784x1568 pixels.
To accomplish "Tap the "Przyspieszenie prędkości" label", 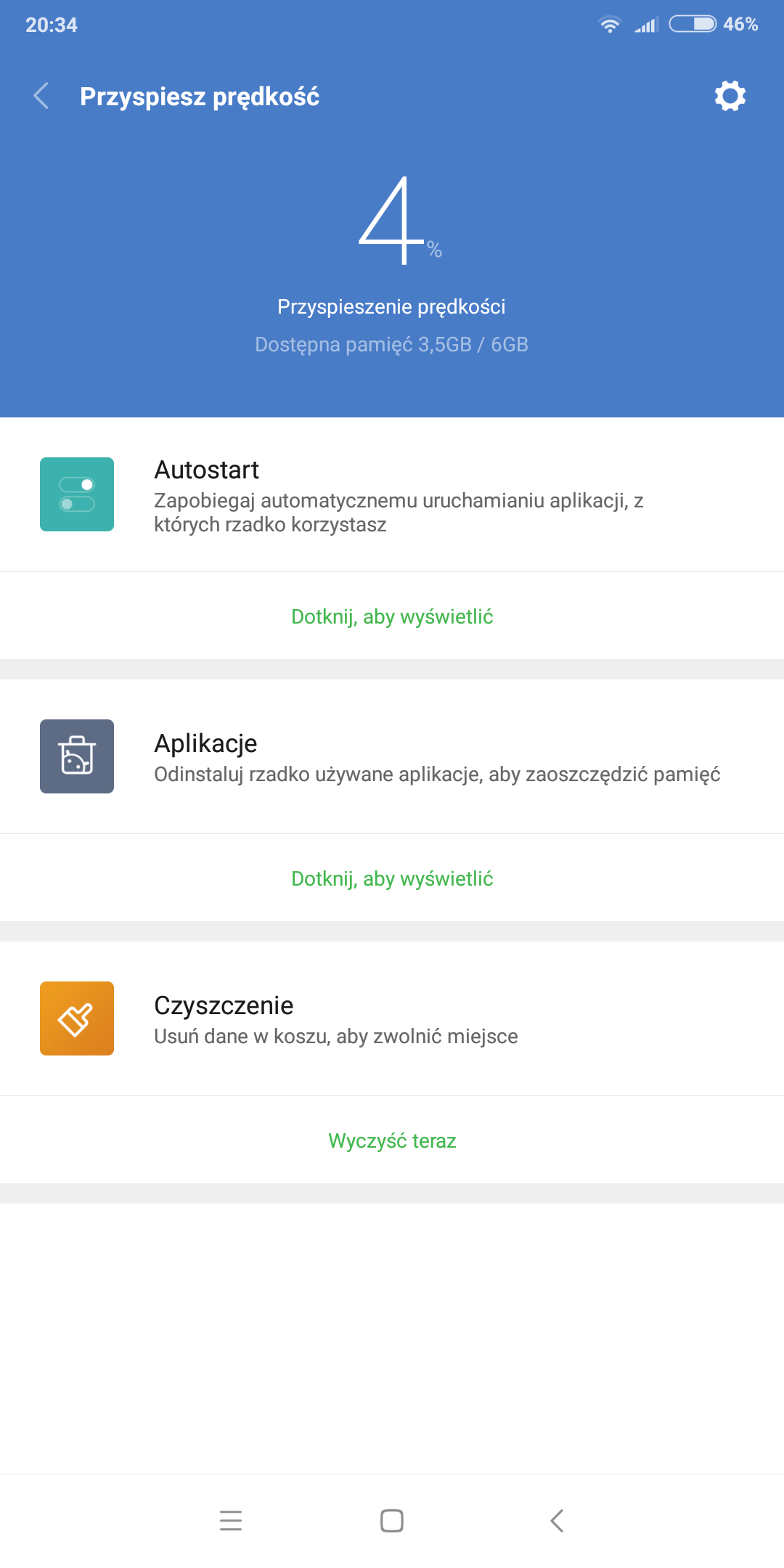I will point(391,306).
